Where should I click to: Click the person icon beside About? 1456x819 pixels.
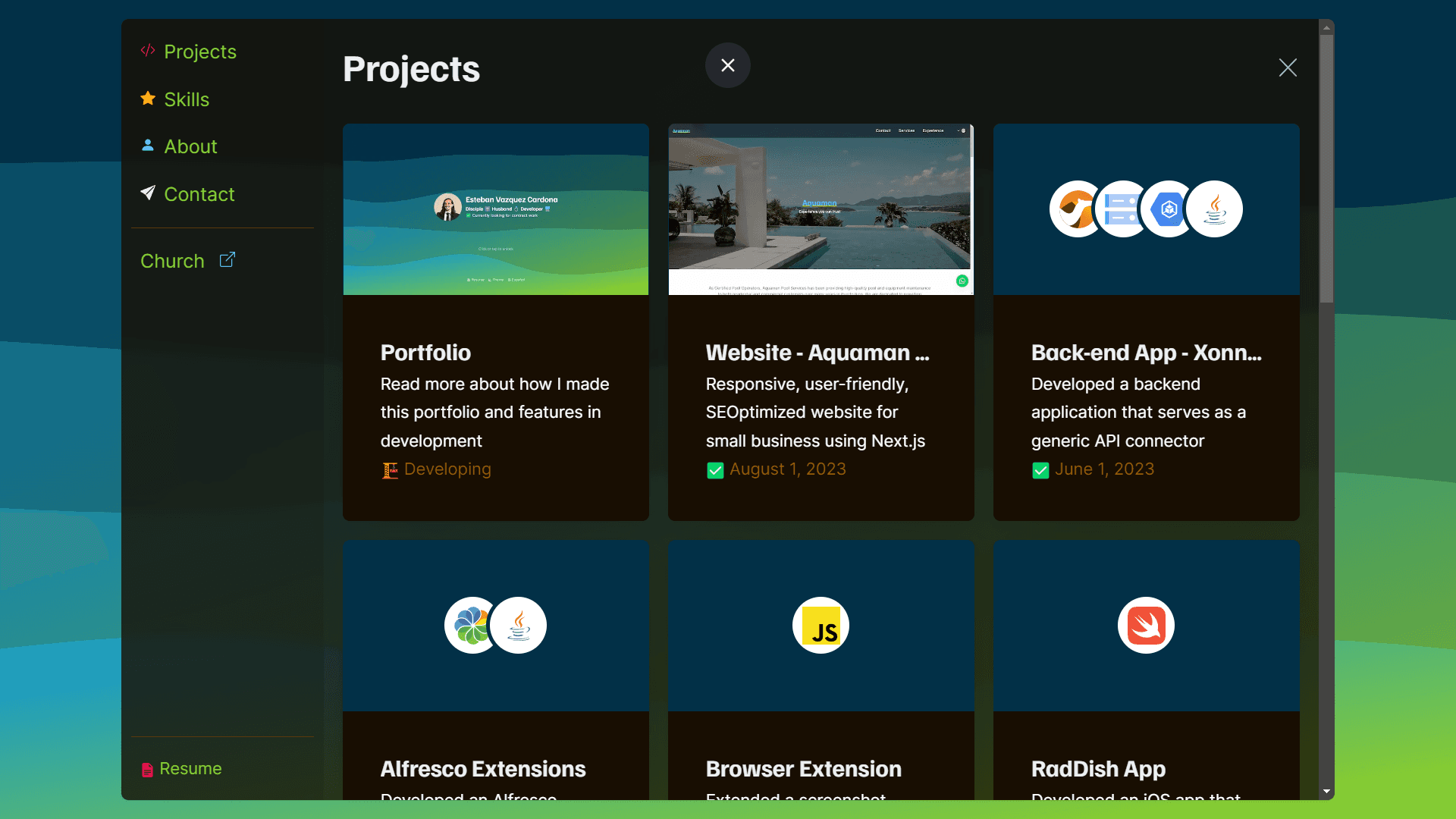click(x=148, y=146)
